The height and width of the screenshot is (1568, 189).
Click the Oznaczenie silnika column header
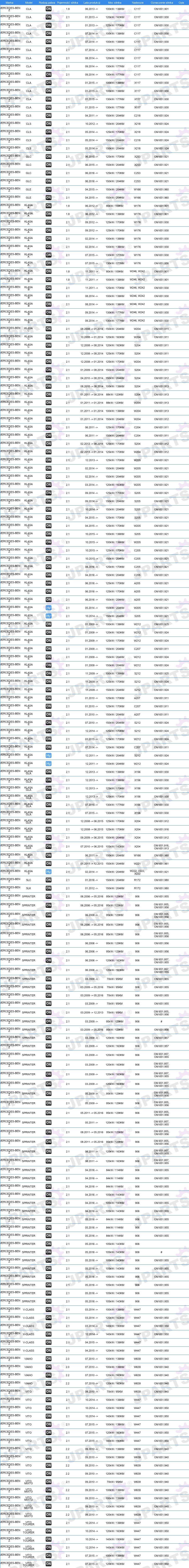[x=161, y=2]
